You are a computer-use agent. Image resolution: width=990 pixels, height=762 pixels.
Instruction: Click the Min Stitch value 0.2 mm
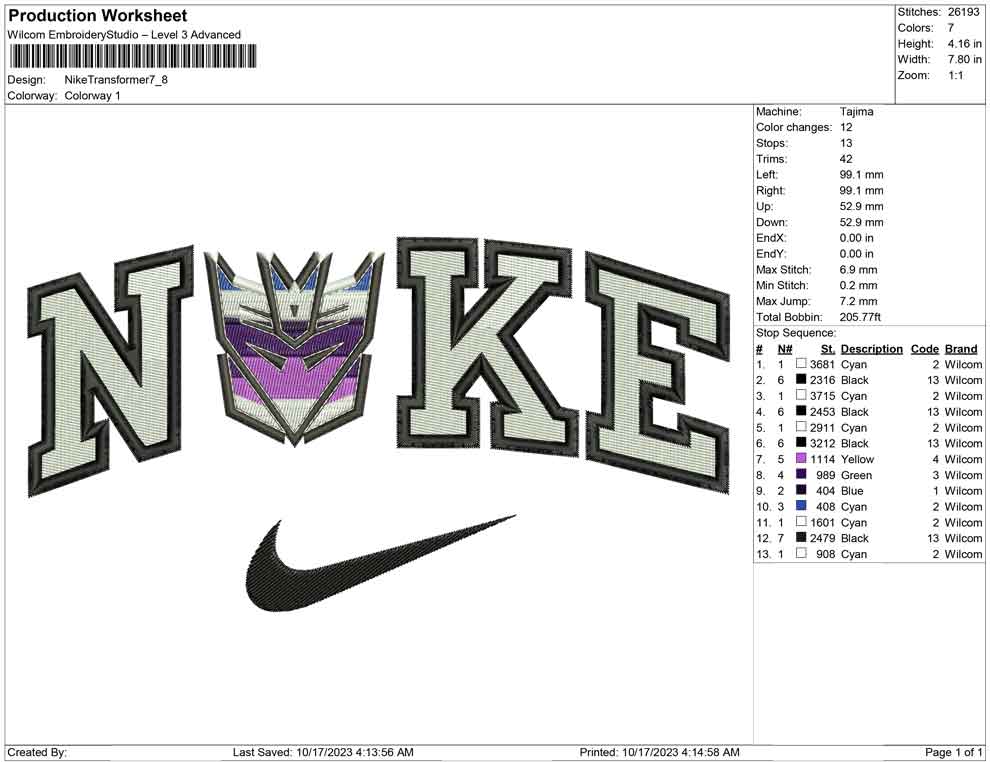point(859,285)
